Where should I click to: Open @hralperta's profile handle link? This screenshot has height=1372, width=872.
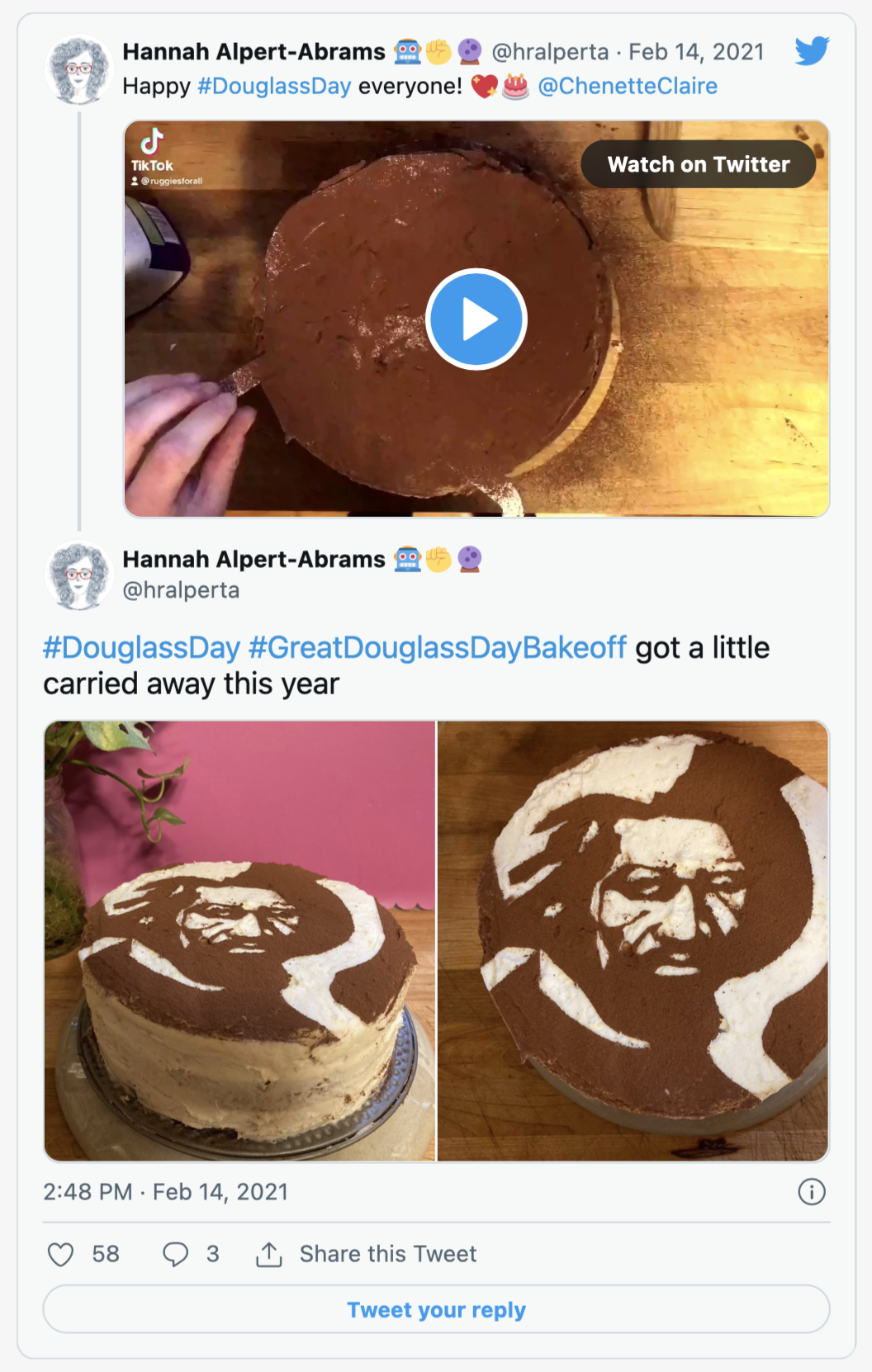(x=181, y=590)
